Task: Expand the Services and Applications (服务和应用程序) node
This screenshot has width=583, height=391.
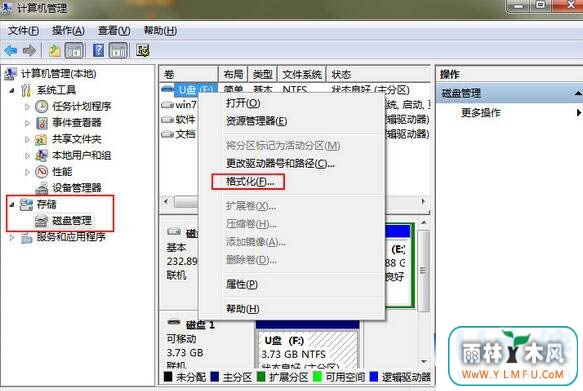Action: point(12,237)
